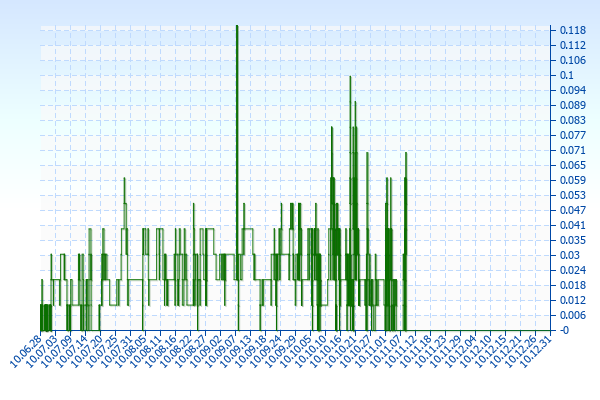The width and height of the screenshot is (600, 400).
Task: Click the 10.12.10 date label
Action: 476,351
